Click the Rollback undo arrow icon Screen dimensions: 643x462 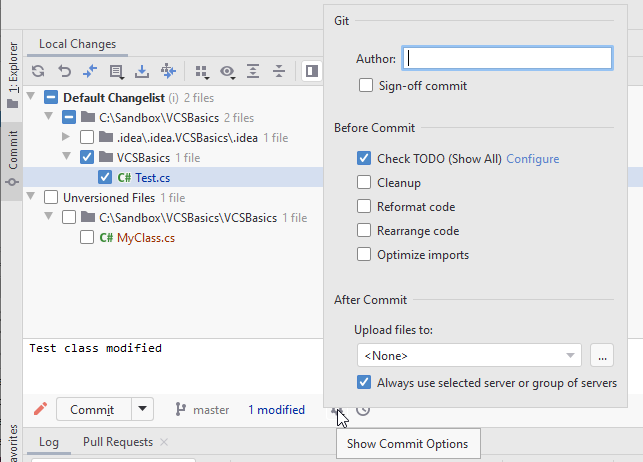coord(64,71)
